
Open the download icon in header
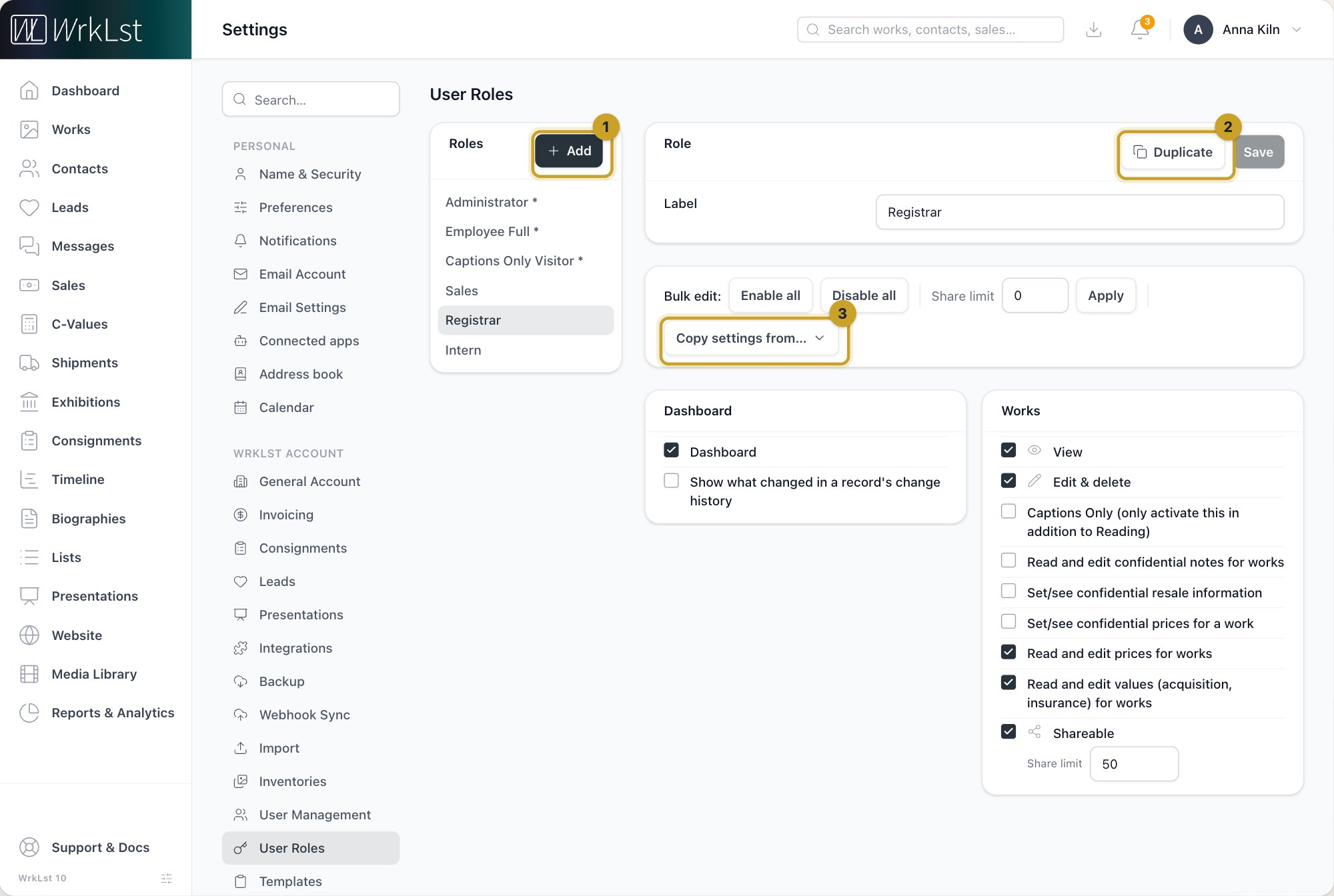click(x=1094, y=29)
